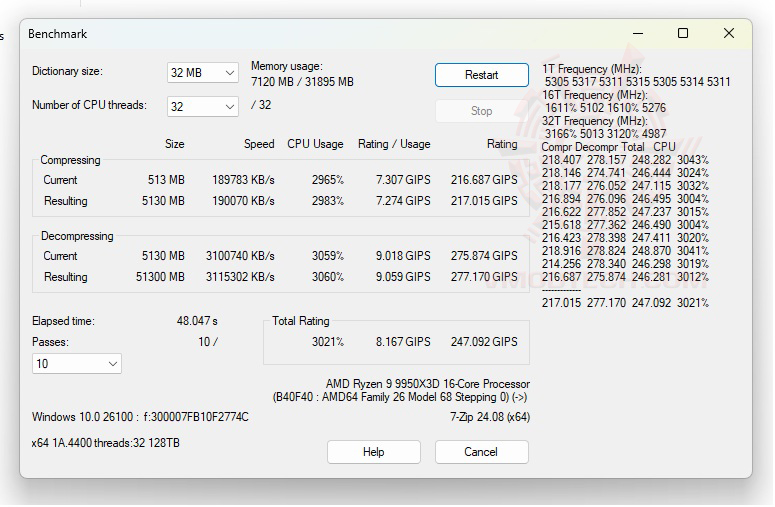Click the Windows 10.0 26100 version line
Viewport: 775px width, 507px height.
pyautogui.click(x=140, y=417)
